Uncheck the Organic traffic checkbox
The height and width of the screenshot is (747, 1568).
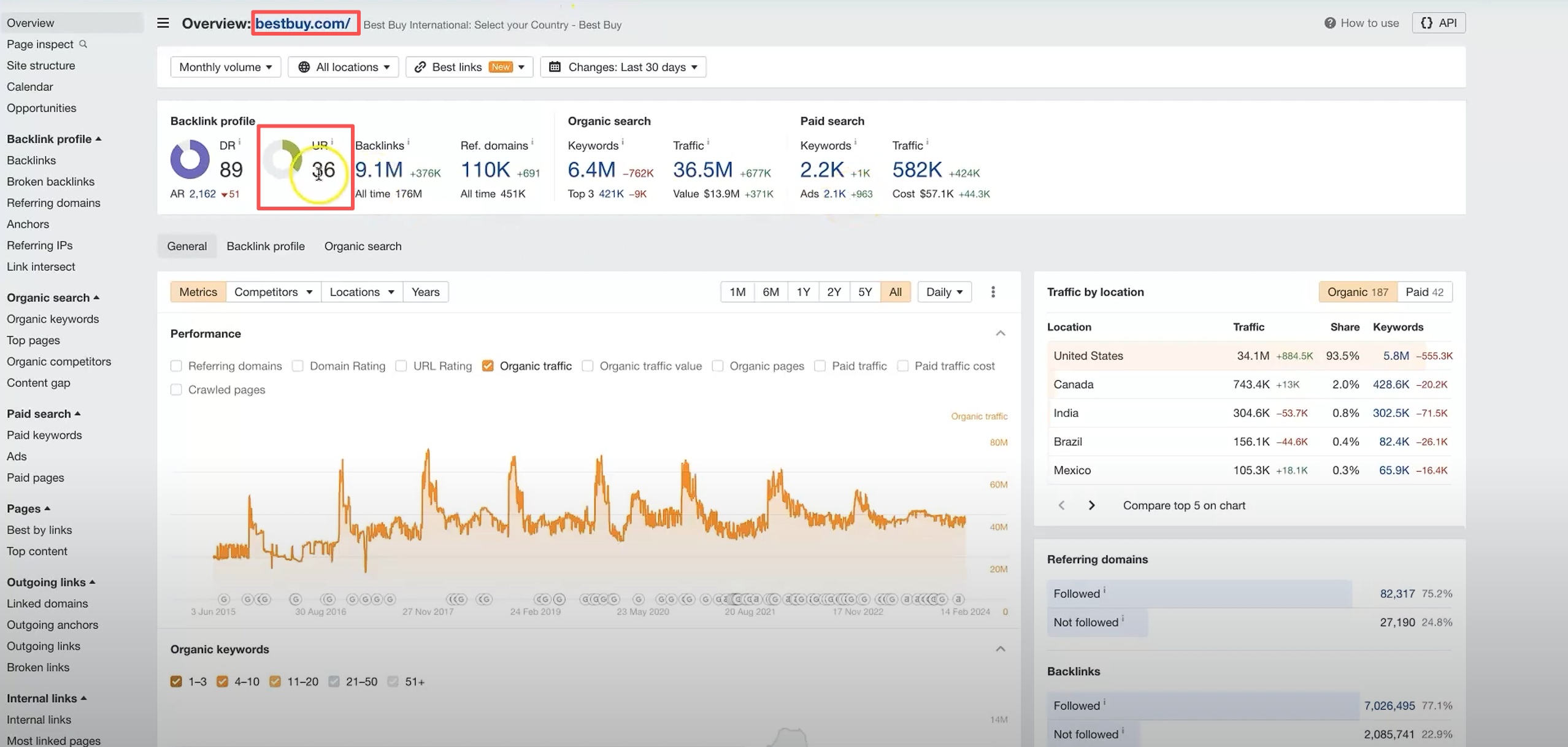(488, 366)
